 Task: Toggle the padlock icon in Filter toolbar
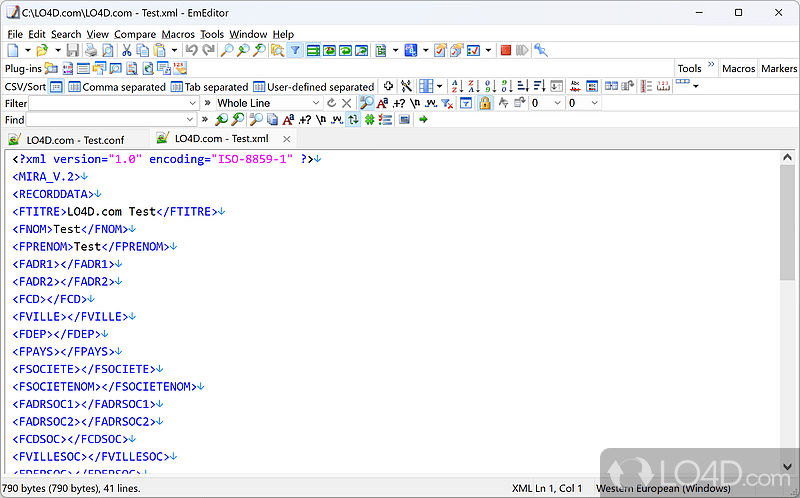[485, 103]
